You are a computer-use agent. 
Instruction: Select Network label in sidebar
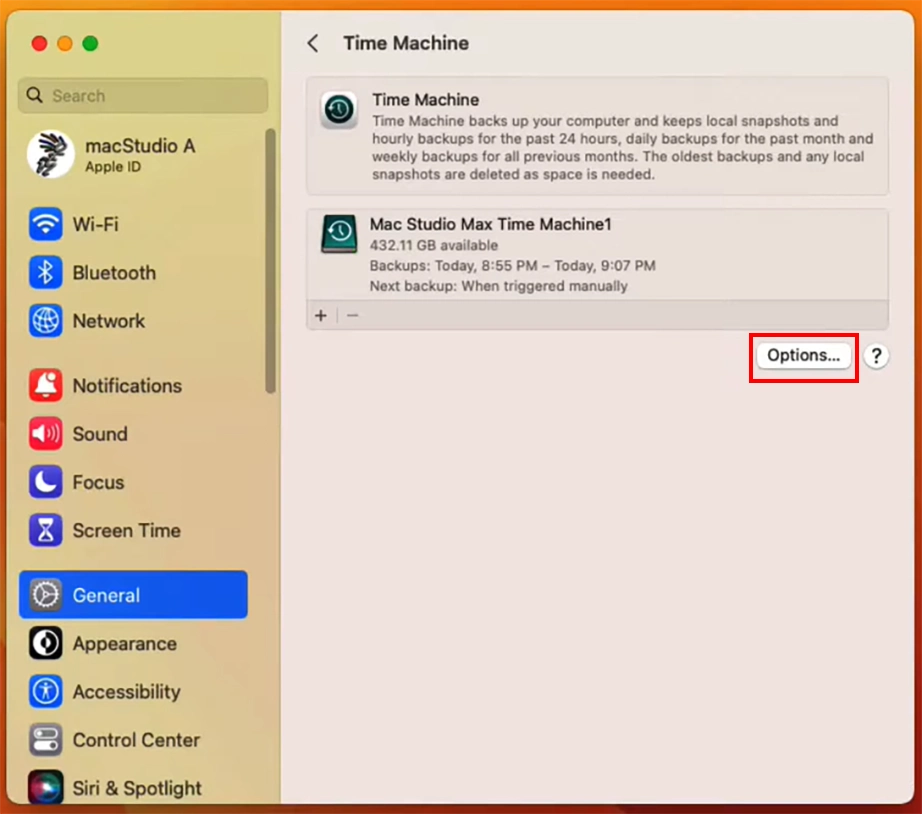click(x=109, y=321)
